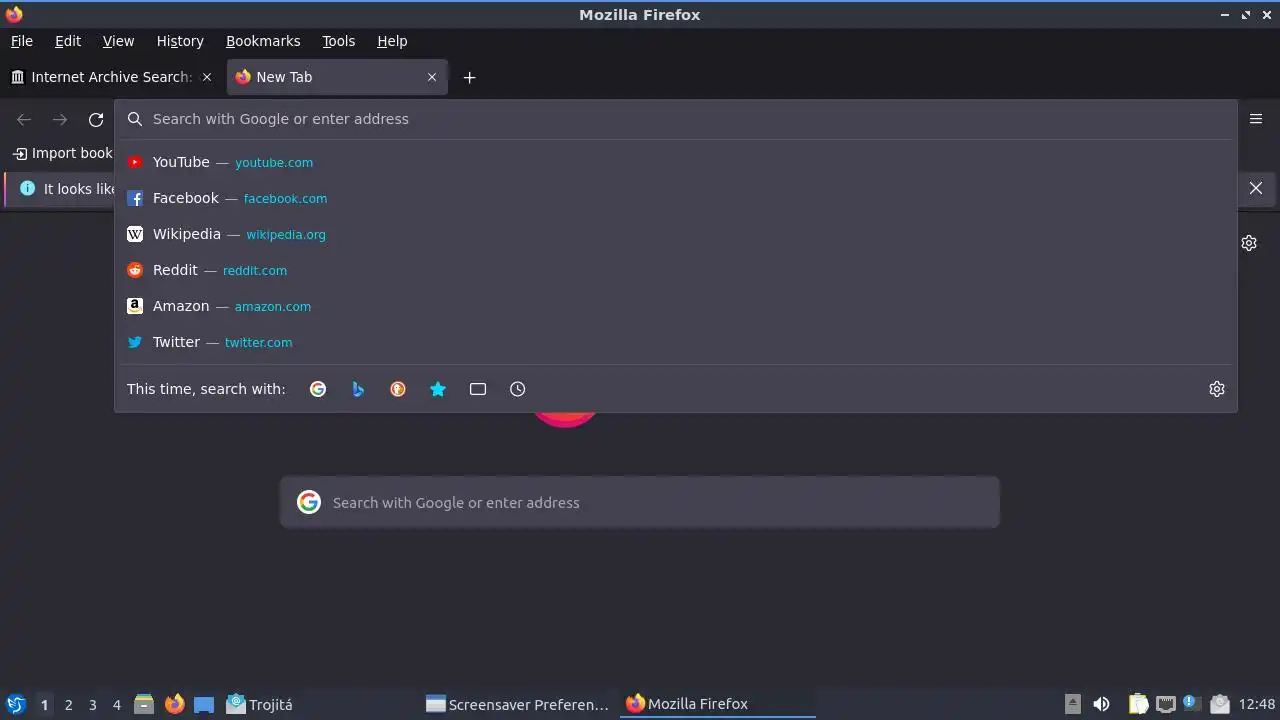This screenshot has height=720, width=1280.
Task: Open the desktop start menu icon
Action: coord(15,704)
